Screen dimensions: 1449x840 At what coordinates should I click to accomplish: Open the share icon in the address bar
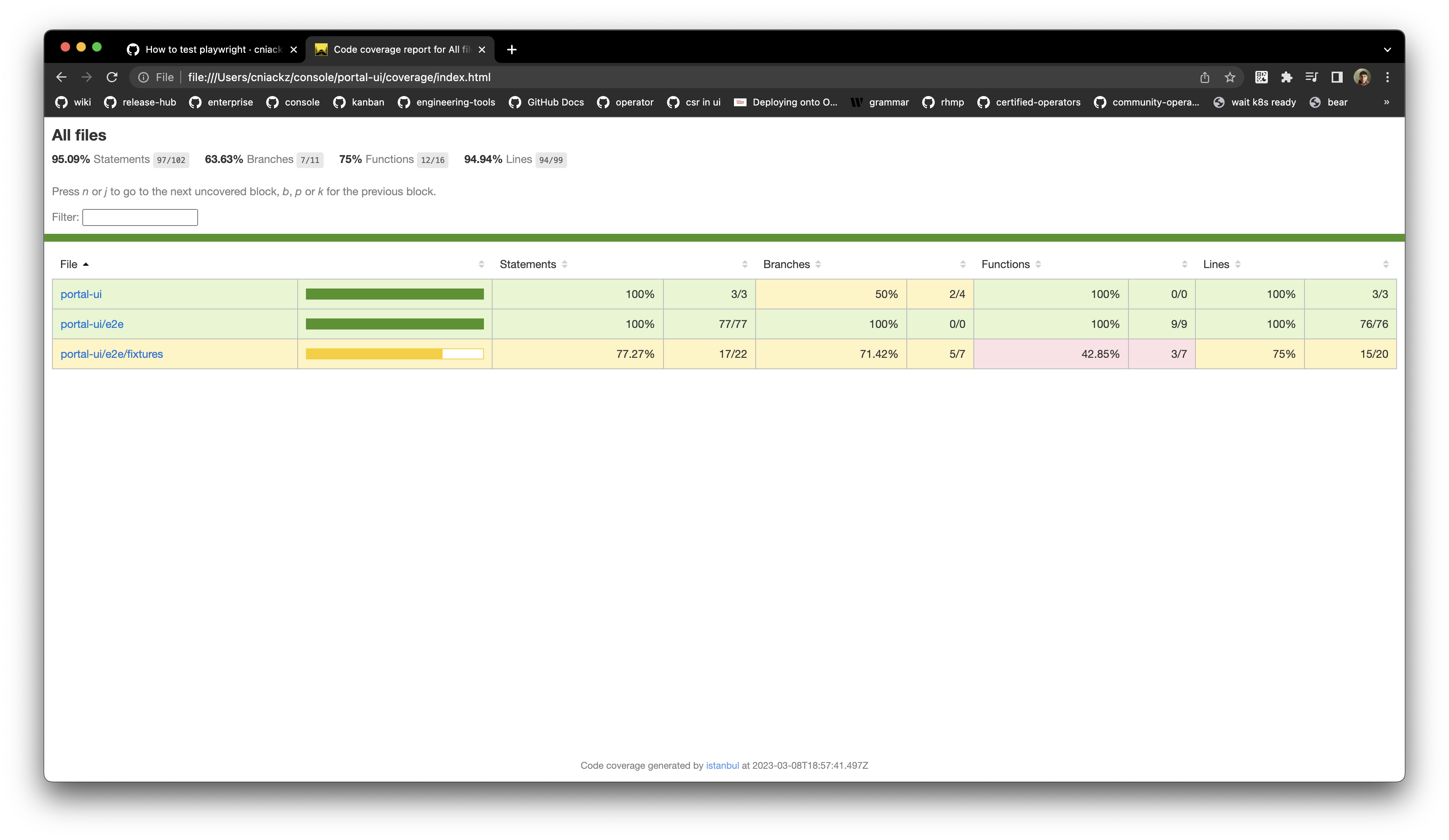click(x=1204, y=77)
